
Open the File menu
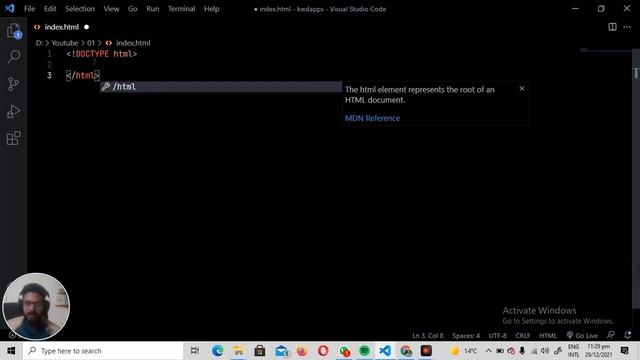click(29, 9)
